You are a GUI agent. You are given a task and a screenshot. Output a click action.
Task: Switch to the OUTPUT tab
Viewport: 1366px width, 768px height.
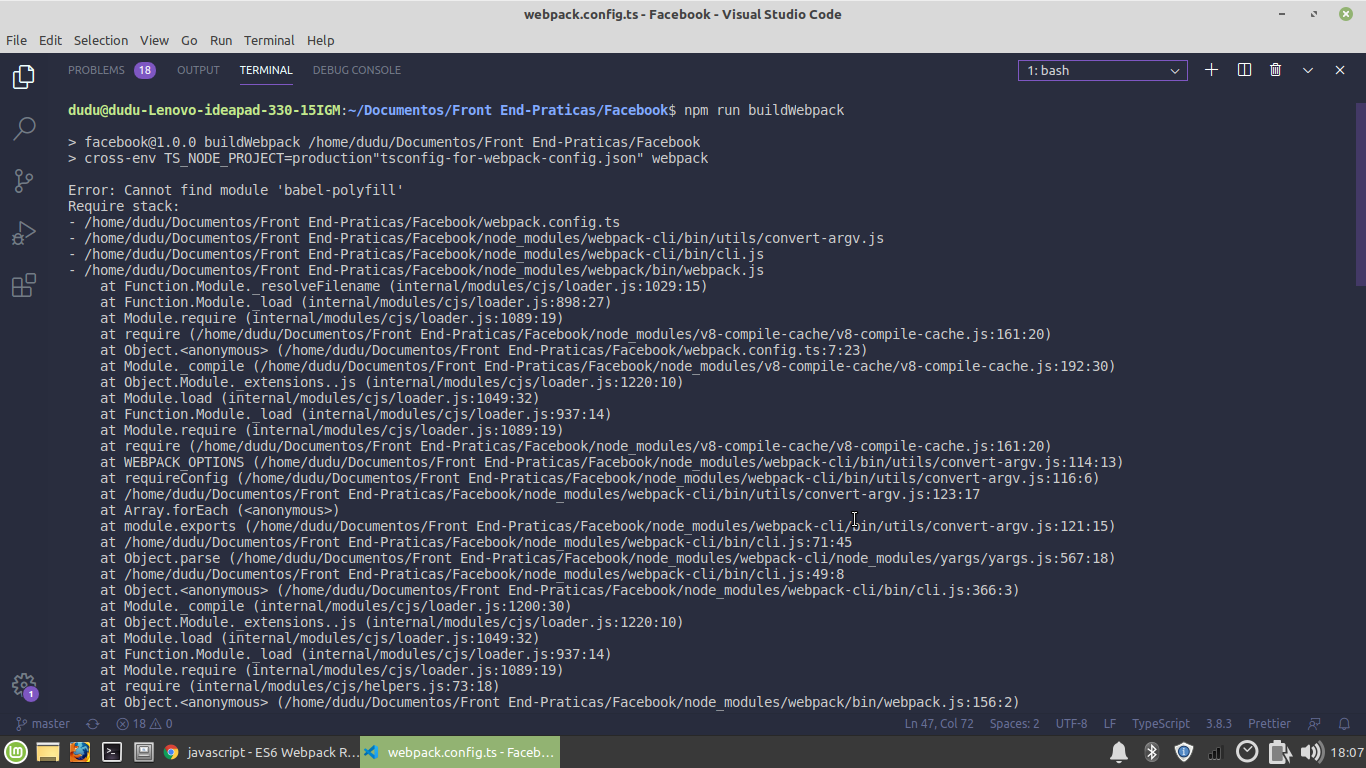coord(198,70)
